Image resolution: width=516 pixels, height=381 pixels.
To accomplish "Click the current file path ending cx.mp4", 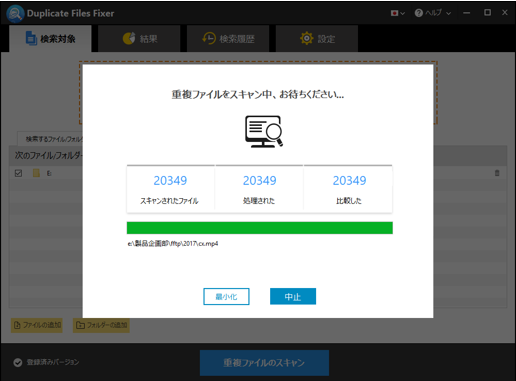I will 173,244.
